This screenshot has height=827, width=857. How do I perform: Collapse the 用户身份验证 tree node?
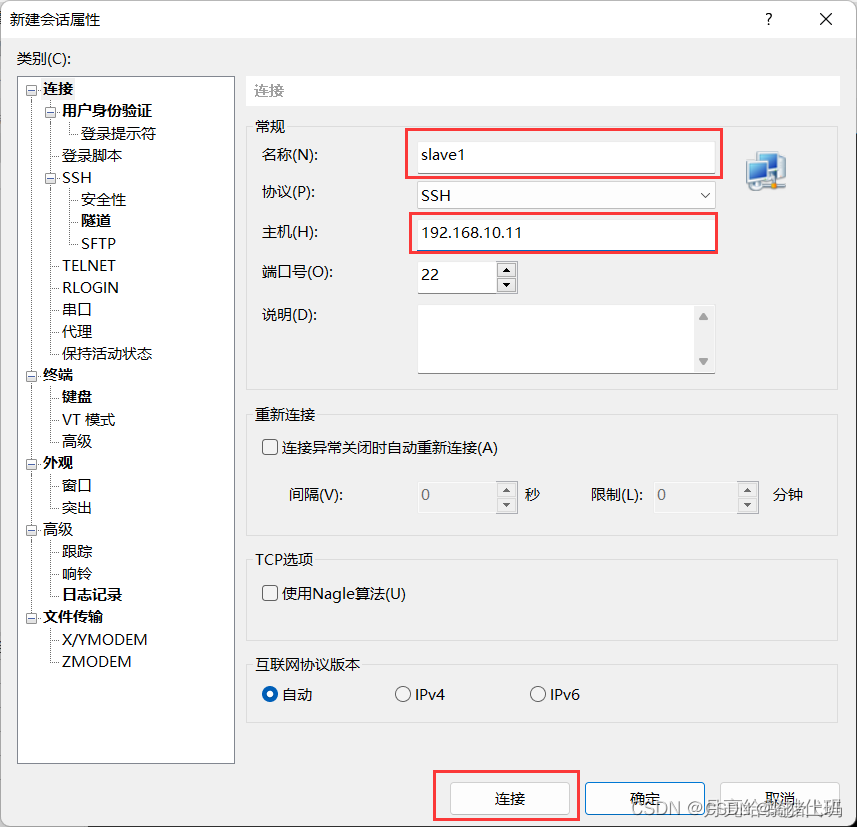pyautogui.click(x=51, y=112)
